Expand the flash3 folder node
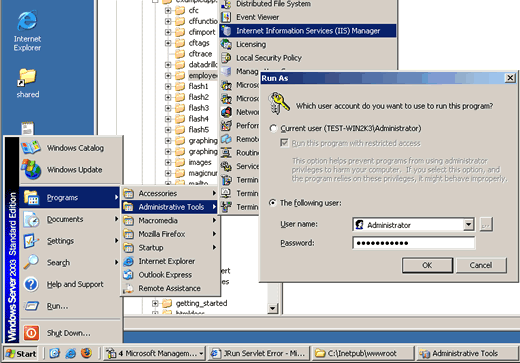The width and height of the screenshot is (520, 363). click(x=168, y=108)
